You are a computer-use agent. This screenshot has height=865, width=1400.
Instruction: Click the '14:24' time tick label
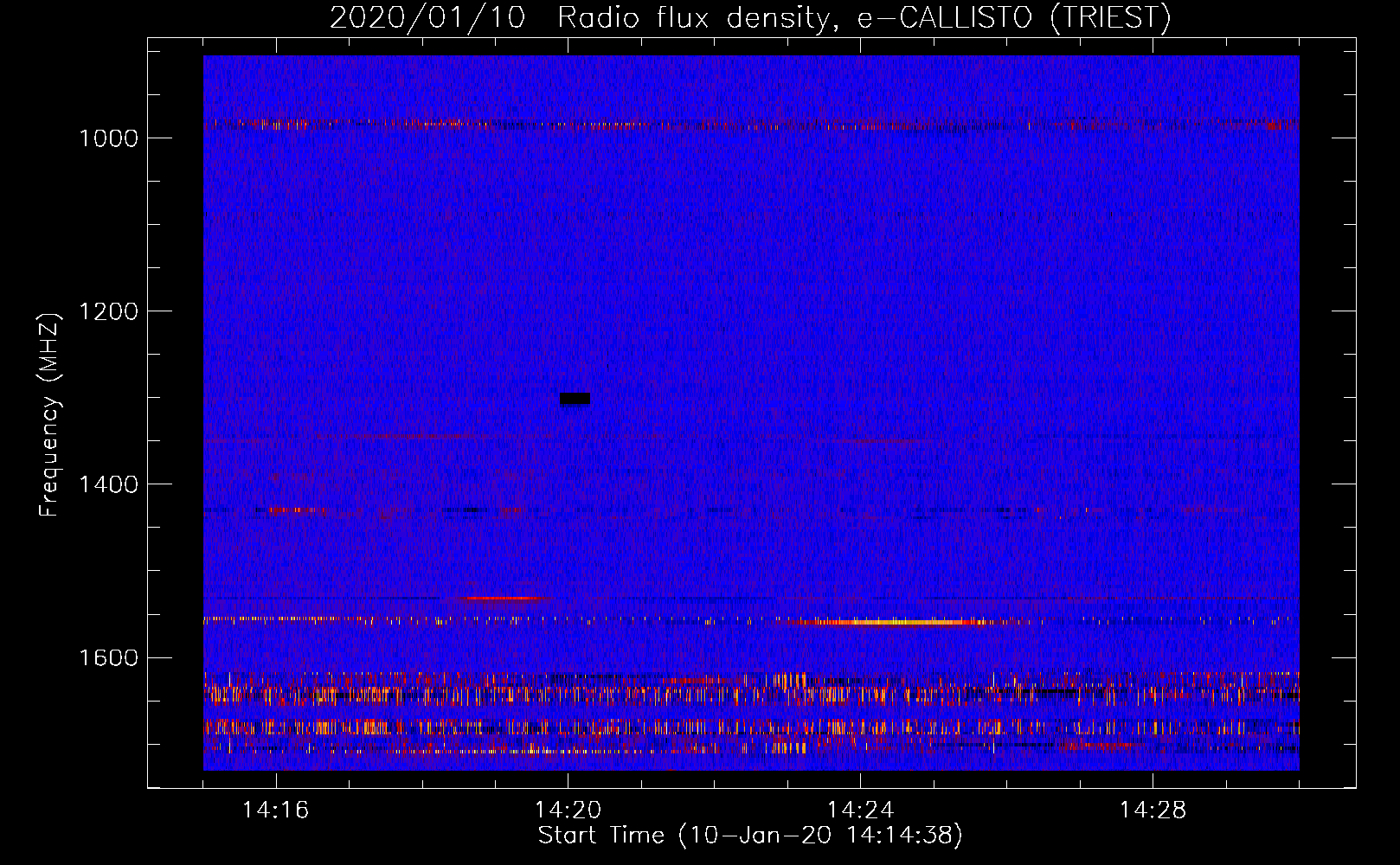coord(860,811)
